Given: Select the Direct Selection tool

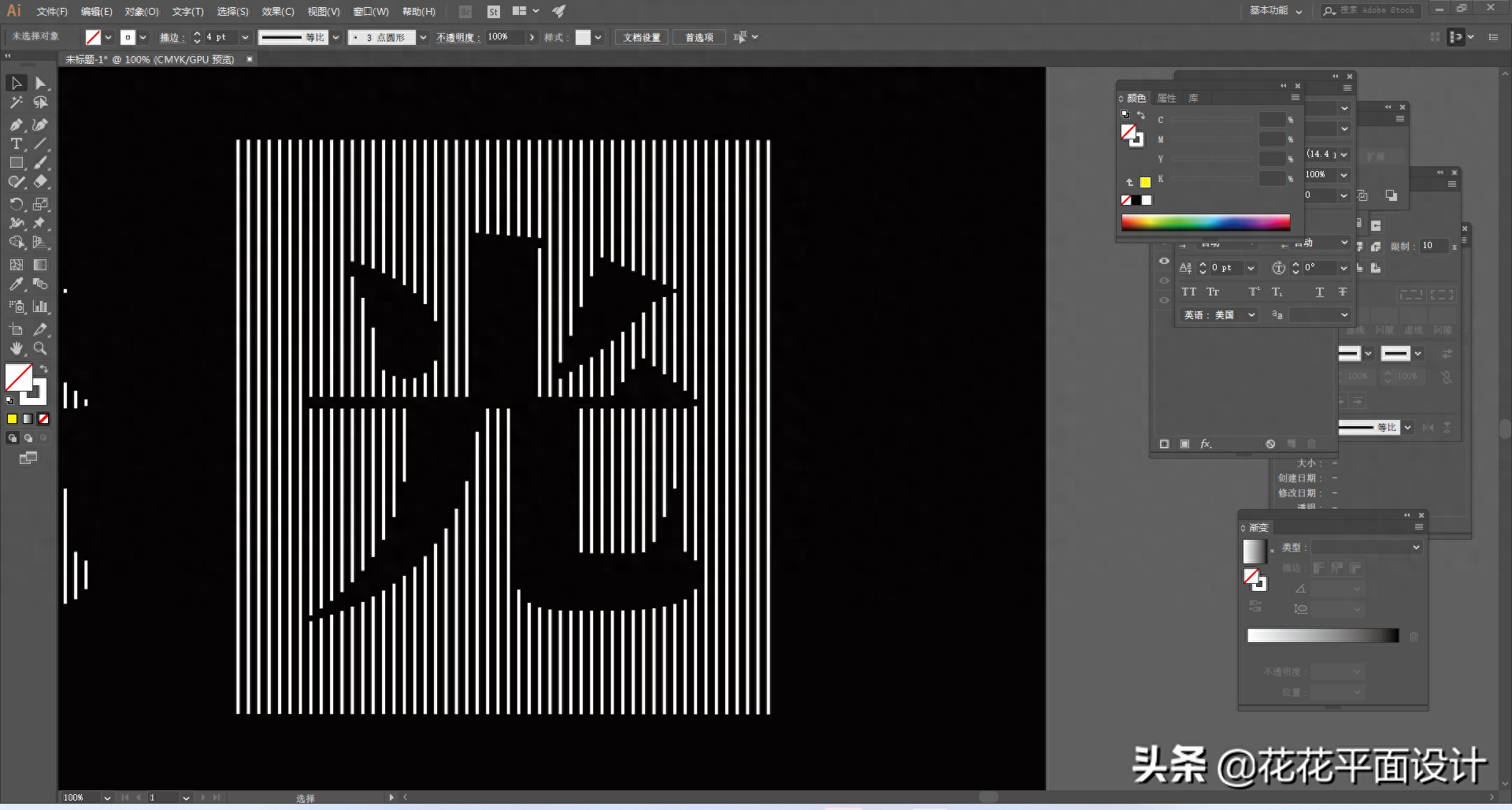Looking at the screenshot, I should click(x=40, y=84).
